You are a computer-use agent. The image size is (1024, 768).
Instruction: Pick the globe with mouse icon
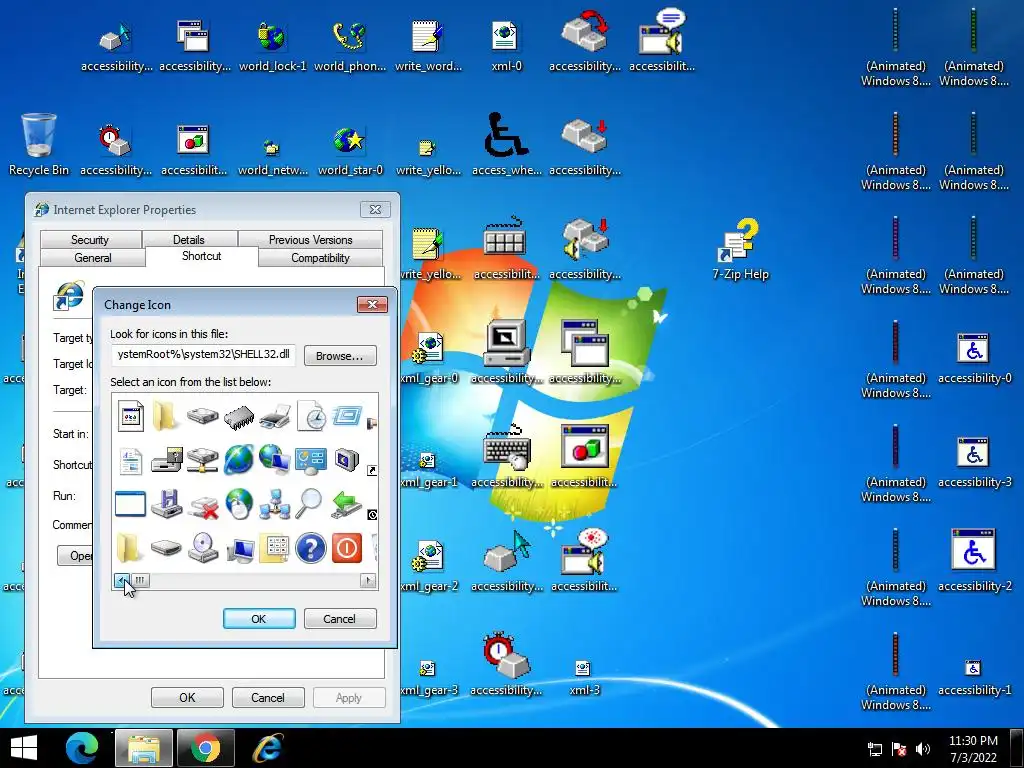click(x=238, y=504)
